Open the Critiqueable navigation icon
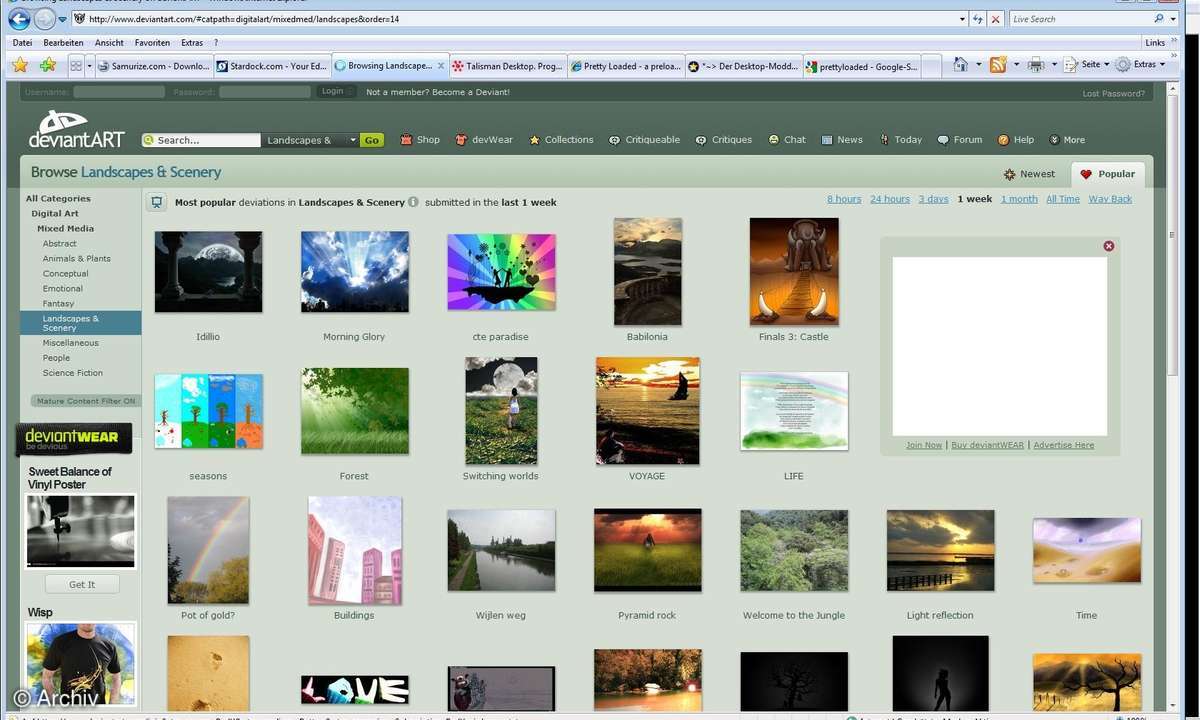 coord(615,140)
